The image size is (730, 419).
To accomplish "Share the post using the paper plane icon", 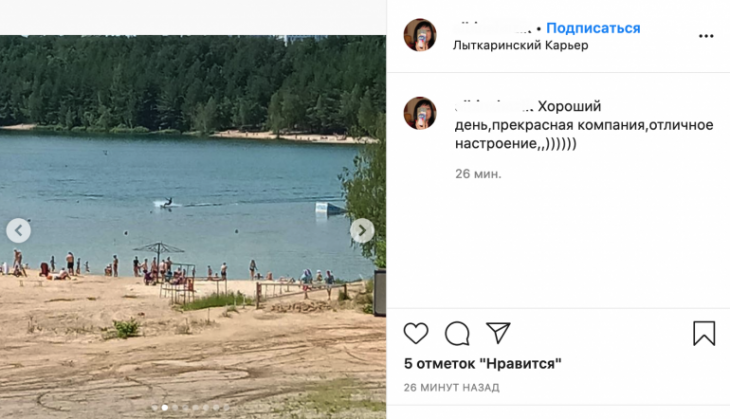I will point(498,333).
